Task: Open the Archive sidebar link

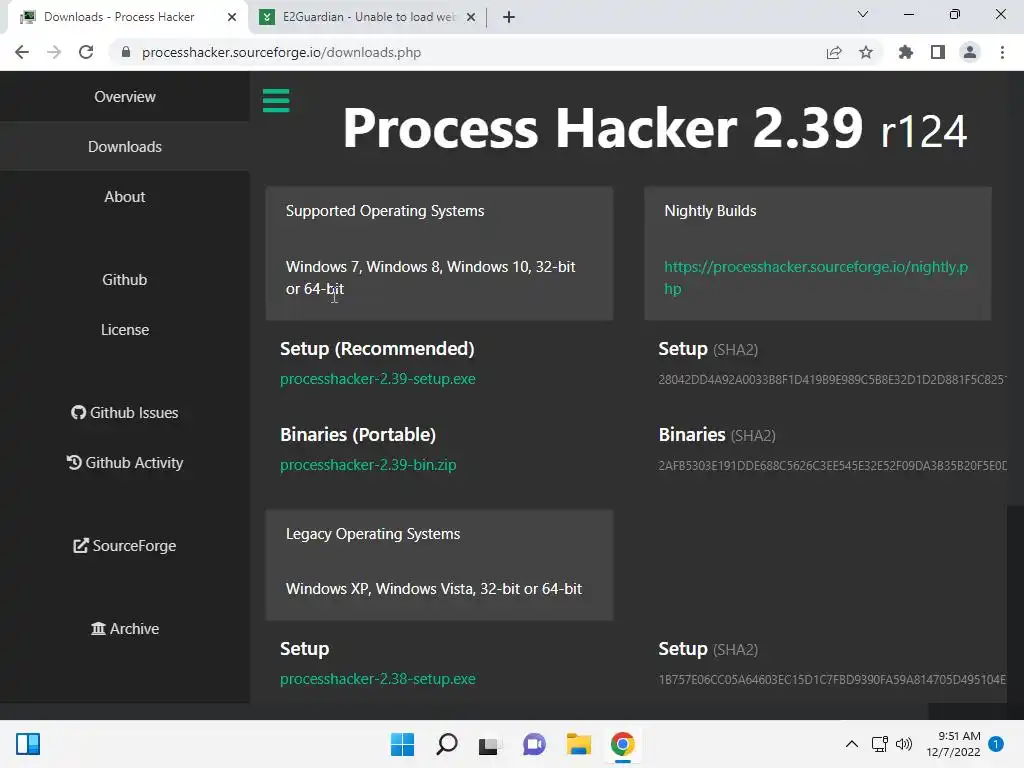Action: tap(125, 628)
